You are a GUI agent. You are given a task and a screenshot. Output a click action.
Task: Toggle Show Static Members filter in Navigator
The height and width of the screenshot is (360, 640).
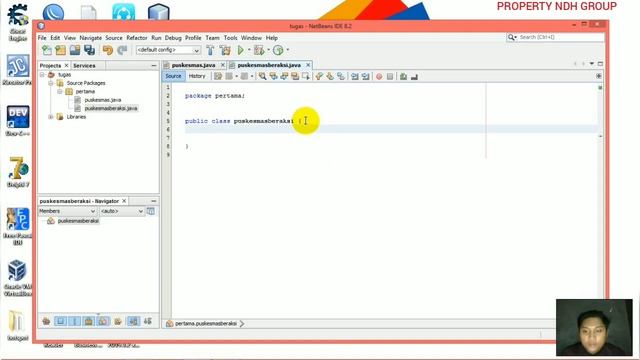pyautogui.click(x=75, y=322)
